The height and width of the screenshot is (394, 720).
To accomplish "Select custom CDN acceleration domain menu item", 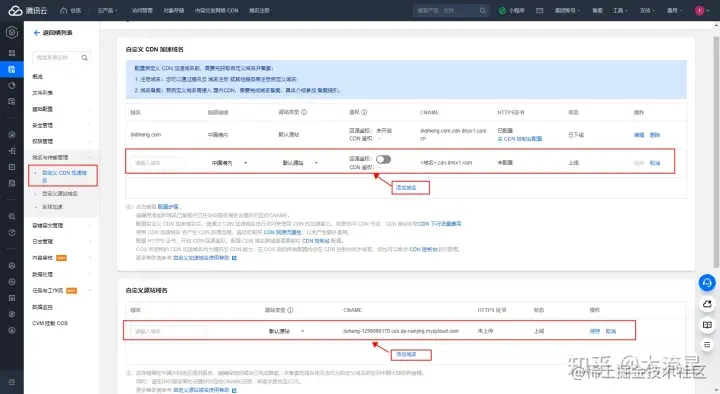I will point(63,176).
